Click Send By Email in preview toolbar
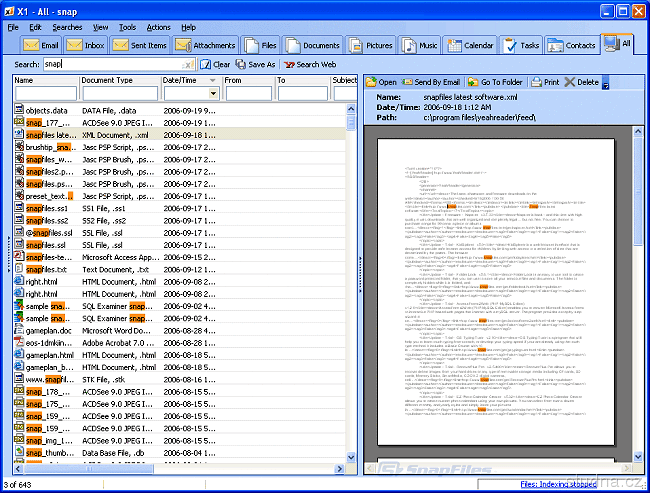Viewport: 650px width, 493px height. click(430, 82)
